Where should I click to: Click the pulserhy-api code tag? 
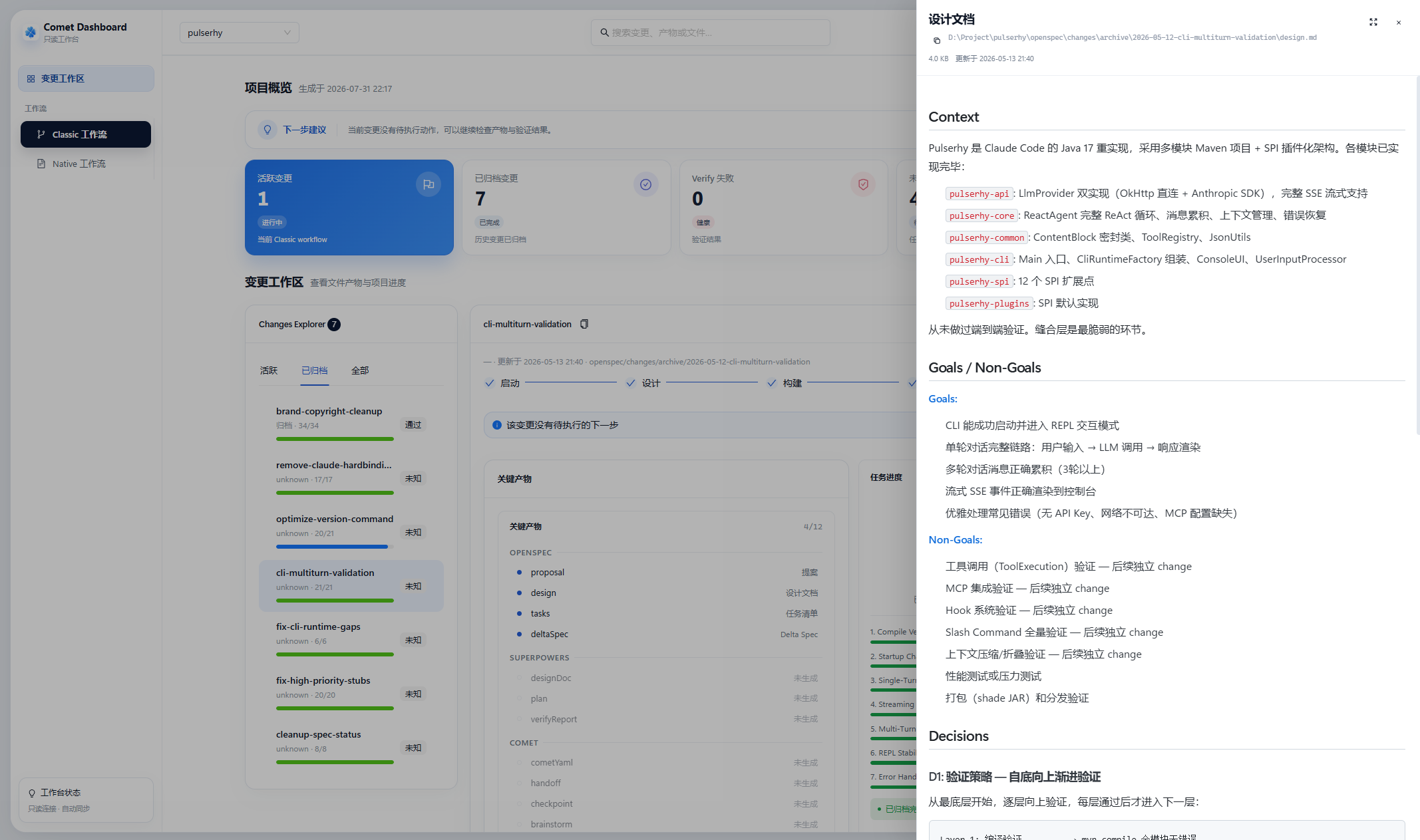[979, 194]
